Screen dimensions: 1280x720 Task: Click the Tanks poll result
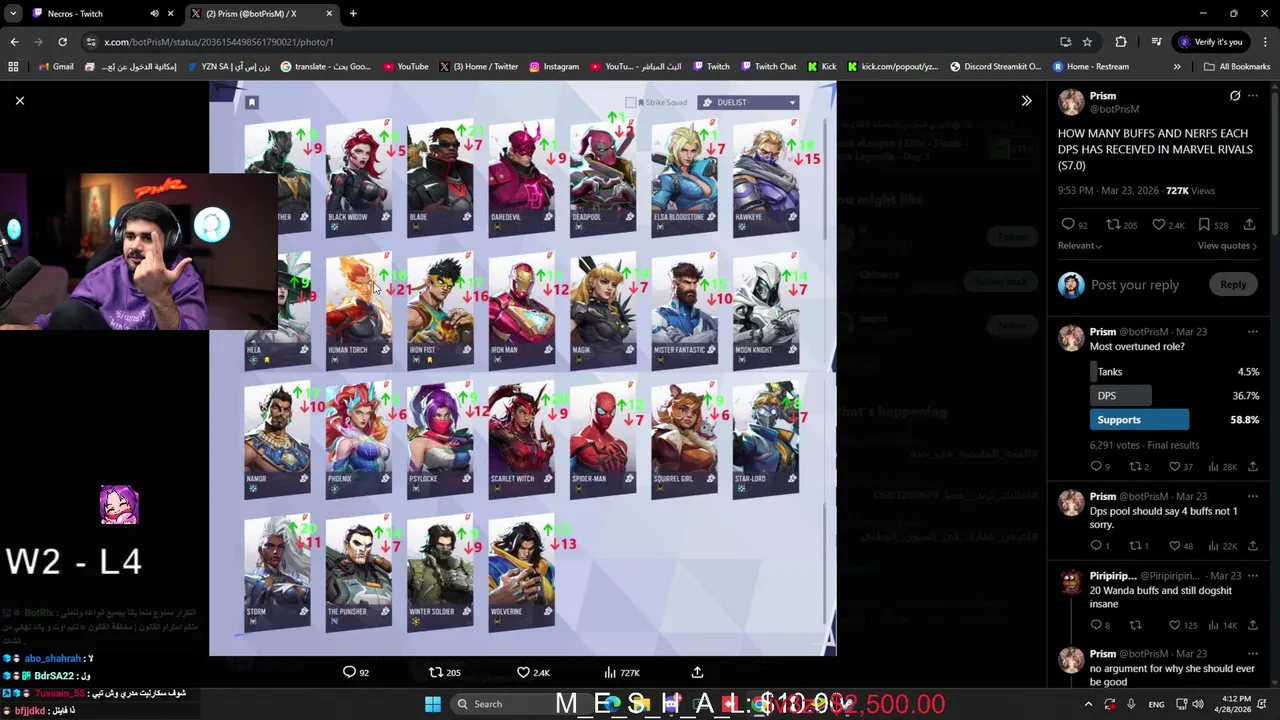click(1174, 372)
